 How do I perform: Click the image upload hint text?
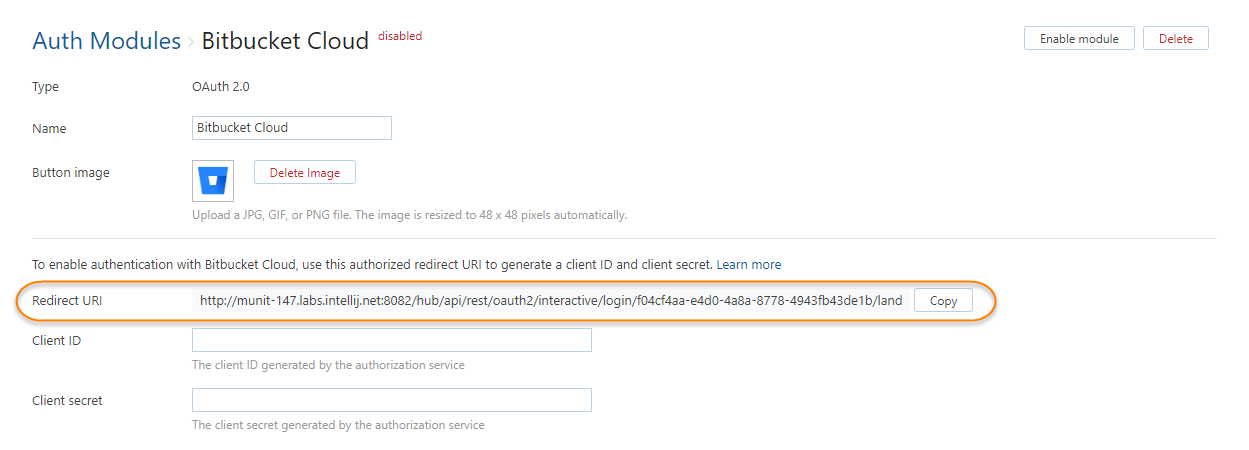pyautogui.click(x=409, y=215)
